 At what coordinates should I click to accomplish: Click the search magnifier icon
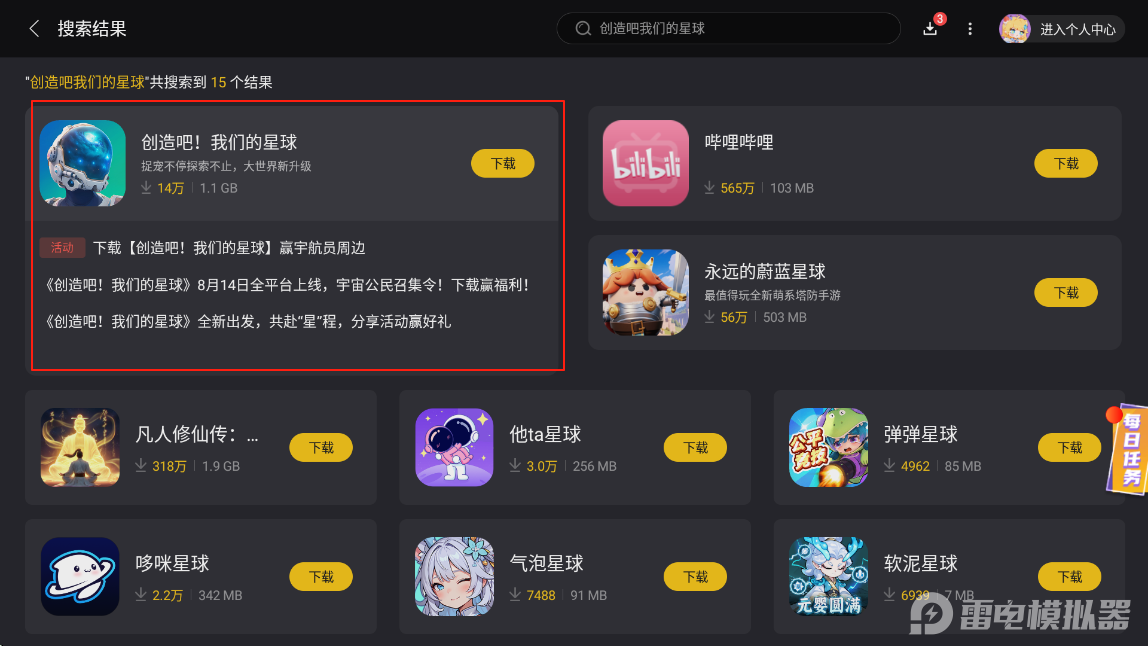click(583, 29)
